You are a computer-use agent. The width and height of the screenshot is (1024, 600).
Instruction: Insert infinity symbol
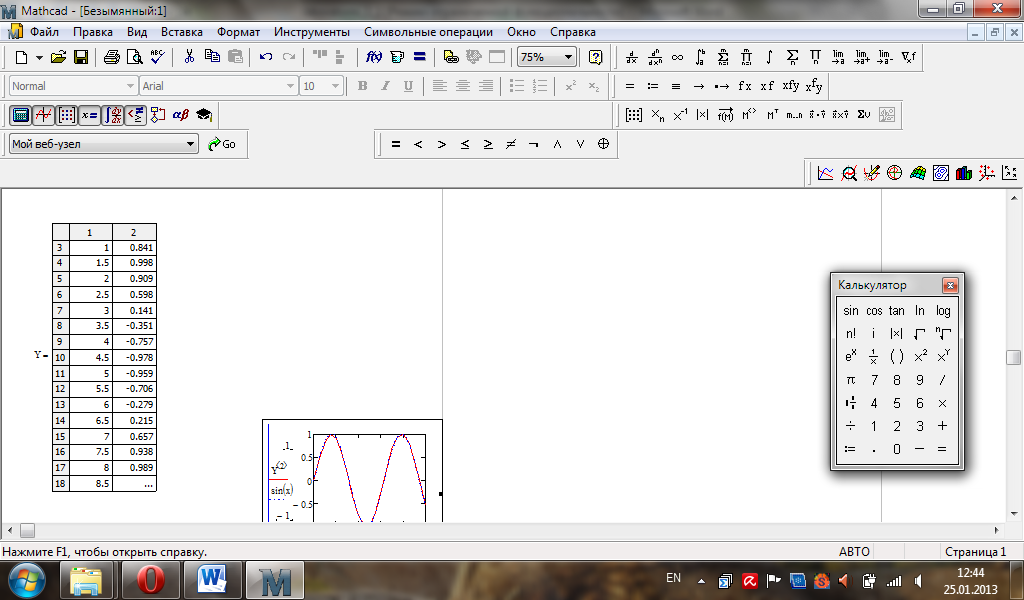coord(677,57)
